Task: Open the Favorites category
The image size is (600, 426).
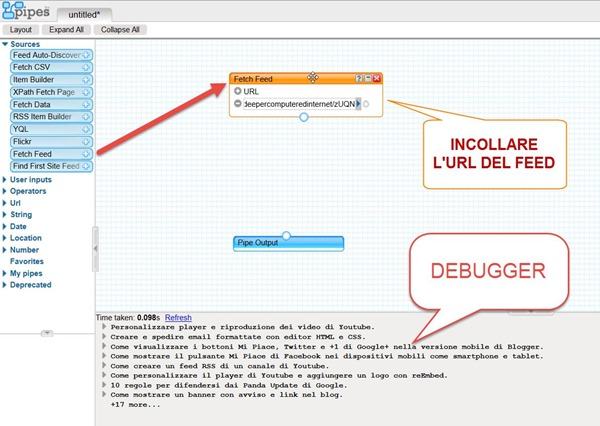Action: pos(27,261)
